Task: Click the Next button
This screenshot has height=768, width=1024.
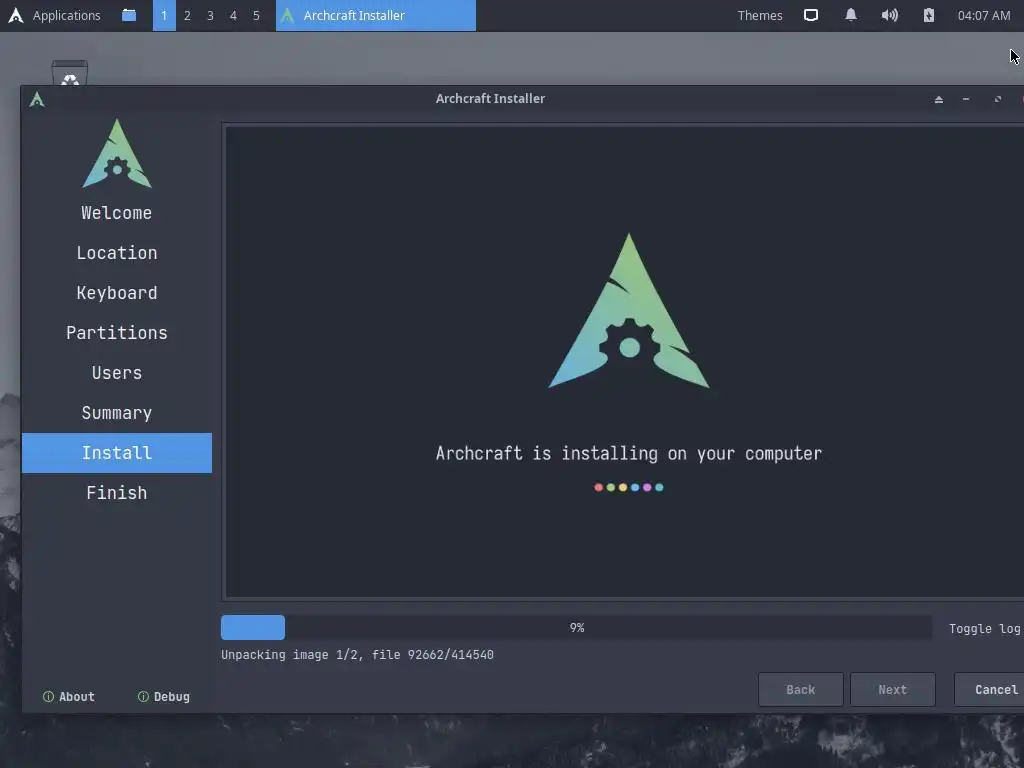Action: coord(893,690)
